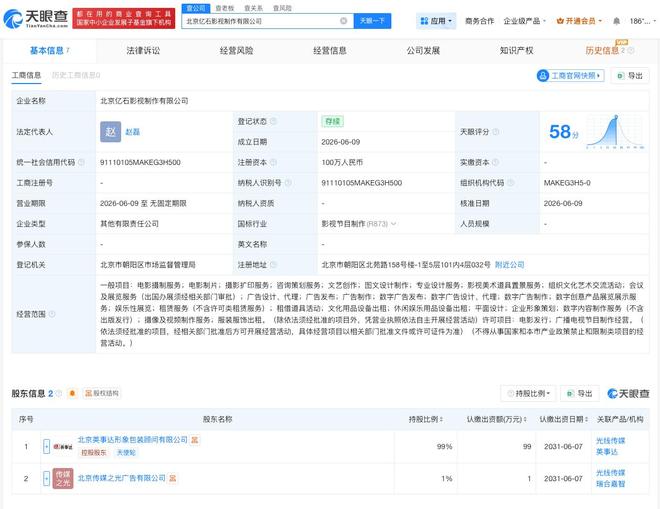Click the 附近公司 link
The image size is (660, 509).
[509, 265]
